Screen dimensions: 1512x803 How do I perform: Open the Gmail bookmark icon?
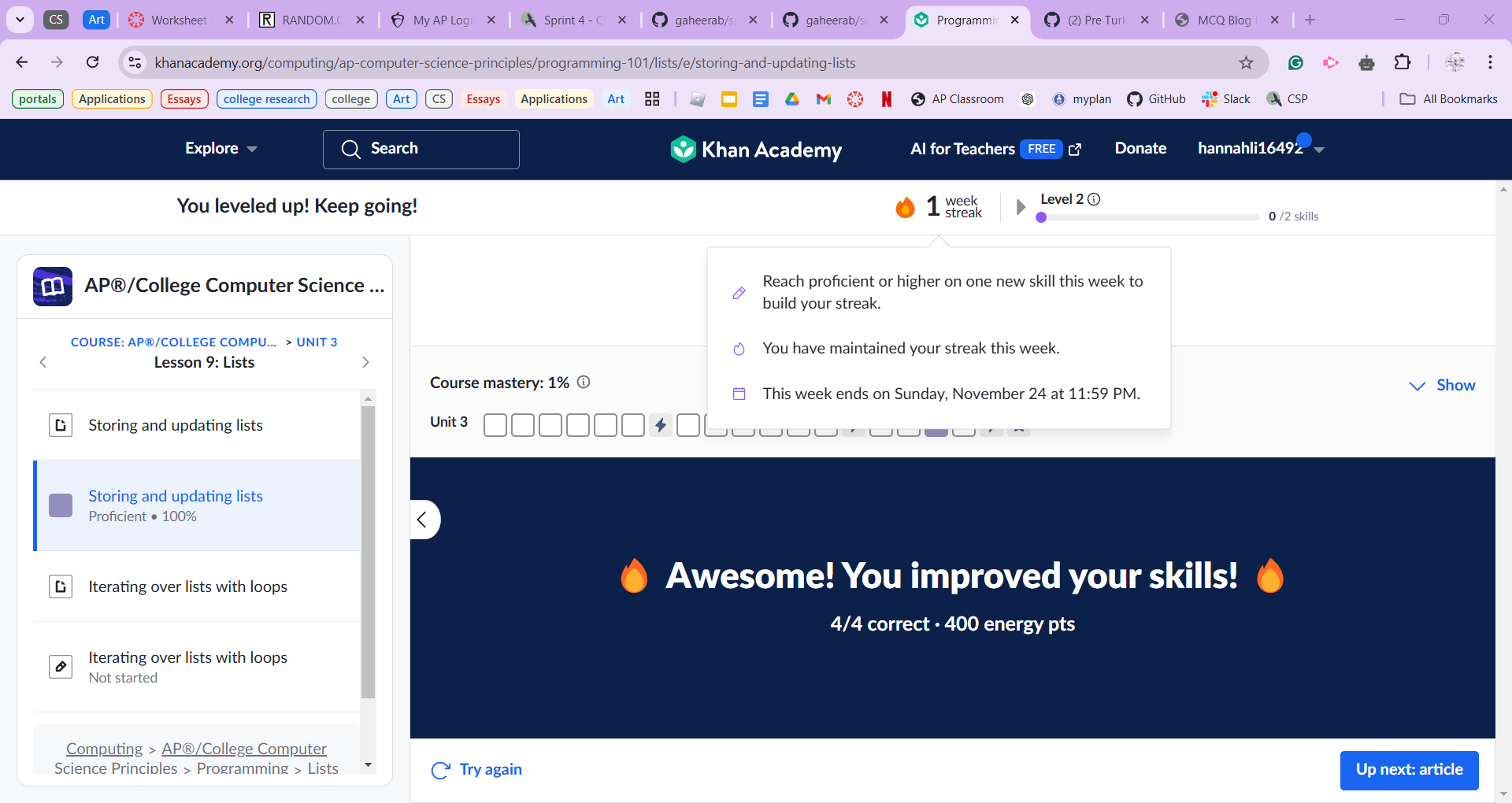tap(824, 99)
